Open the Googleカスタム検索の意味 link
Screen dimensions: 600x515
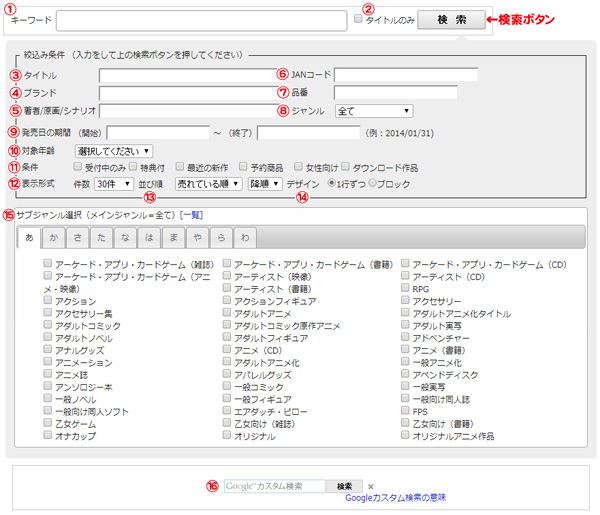coord(396,498)
